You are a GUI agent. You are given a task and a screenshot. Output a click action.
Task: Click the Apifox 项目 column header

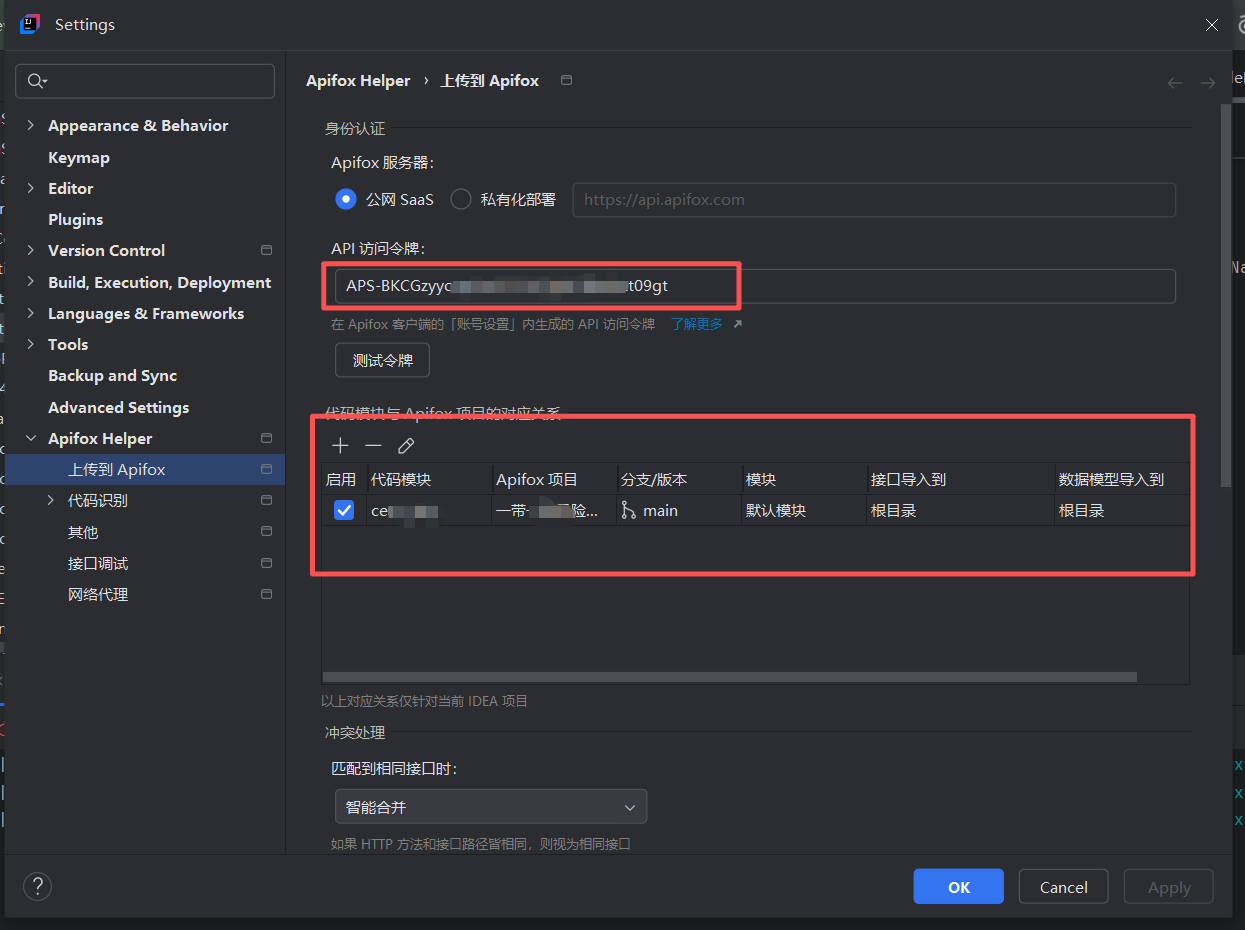pos(554,479)
